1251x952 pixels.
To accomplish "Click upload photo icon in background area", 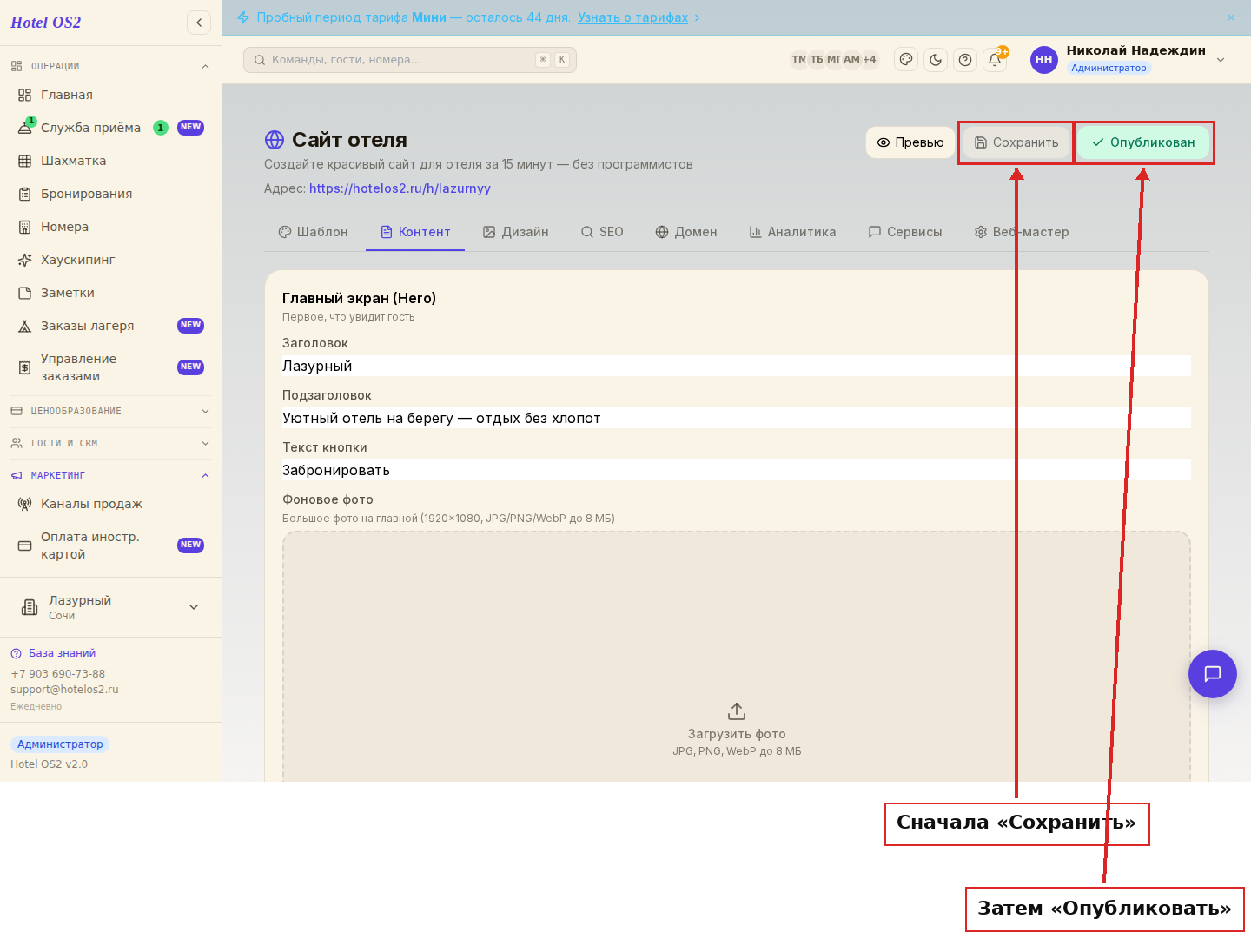I will pyautogui.click(x=737, y=711).
